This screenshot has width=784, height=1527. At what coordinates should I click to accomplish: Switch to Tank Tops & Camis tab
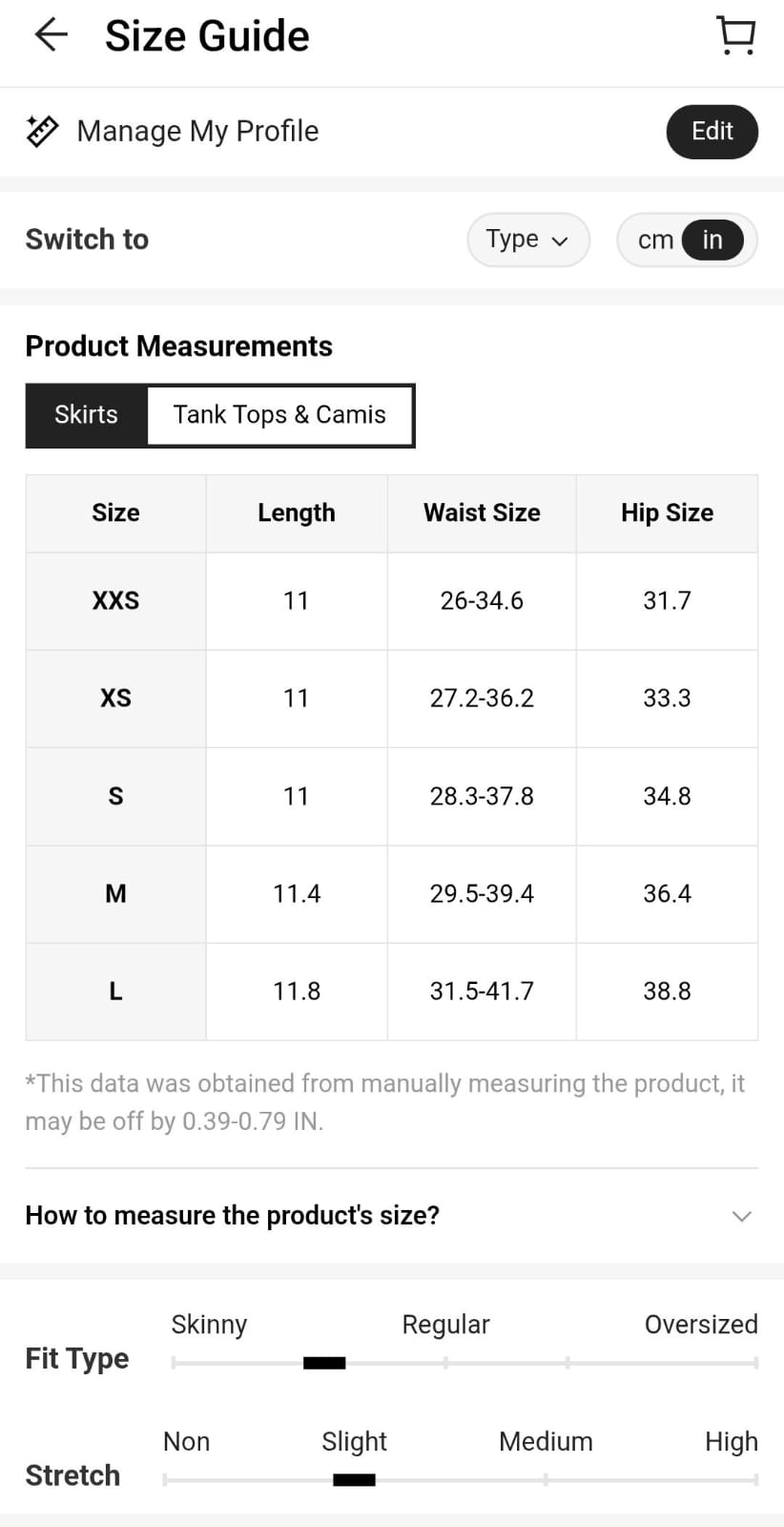[x=279, y=415]
